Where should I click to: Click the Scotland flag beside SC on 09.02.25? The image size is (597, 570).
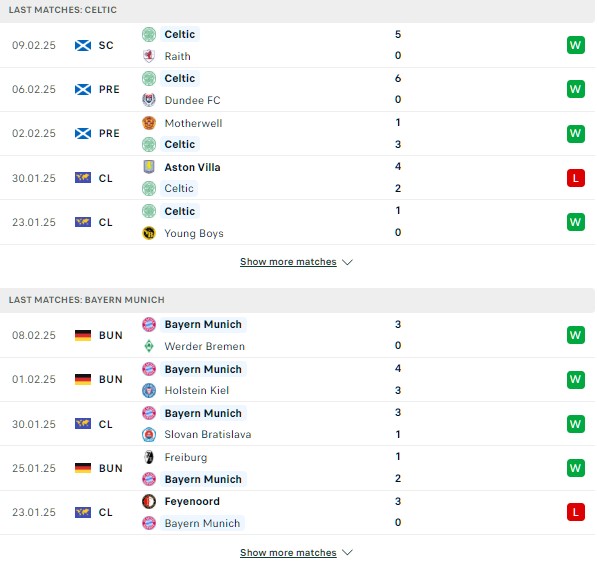click(83, 45)
